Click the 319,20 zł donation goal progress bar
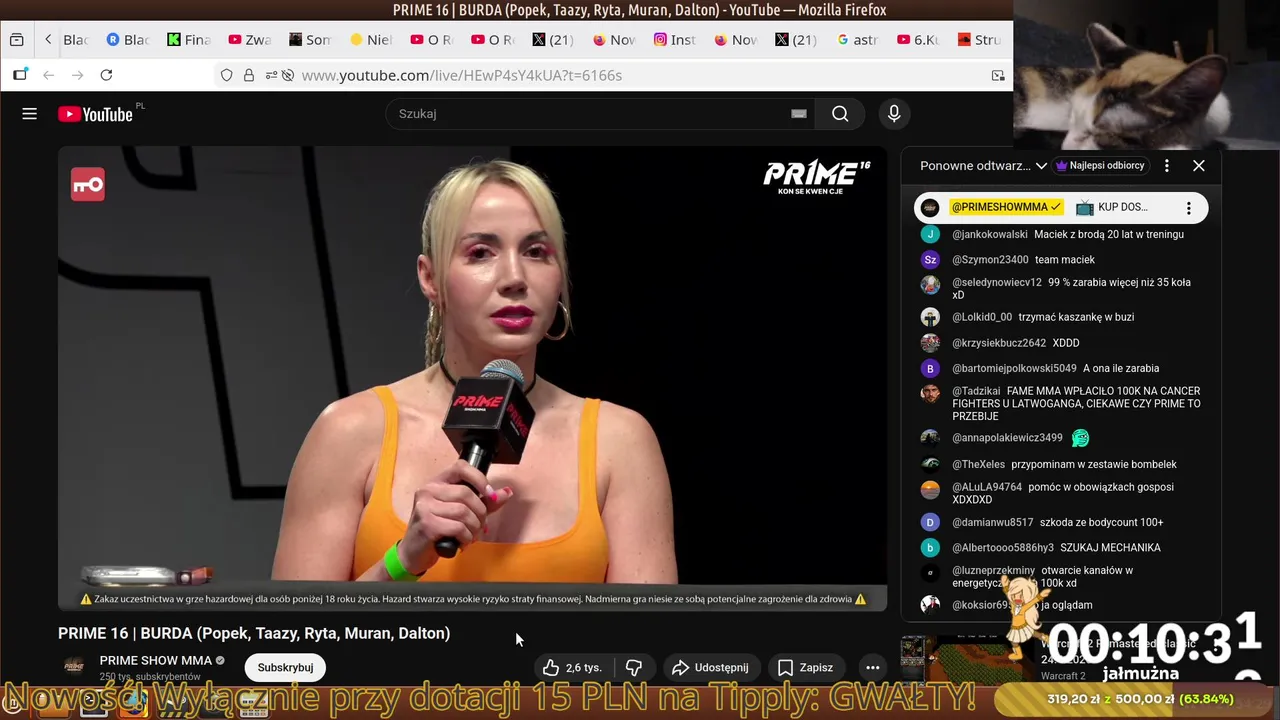 [x=1138, y=699]
